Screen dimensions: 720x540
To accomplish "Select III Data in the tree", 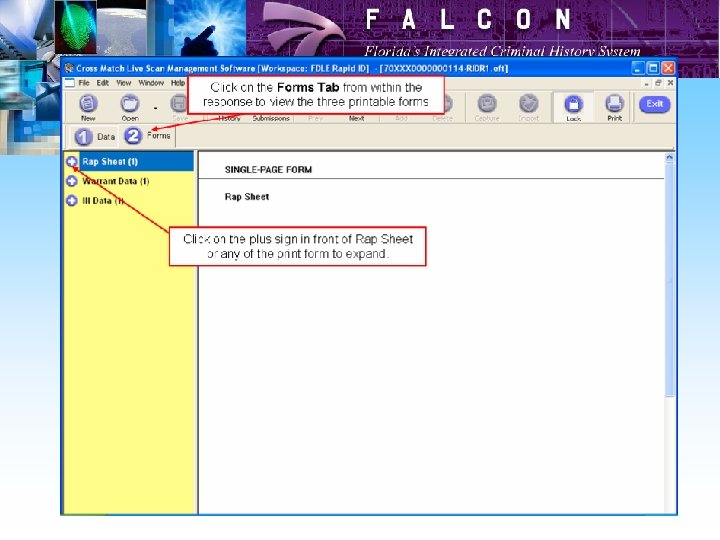I will (103, 201).
